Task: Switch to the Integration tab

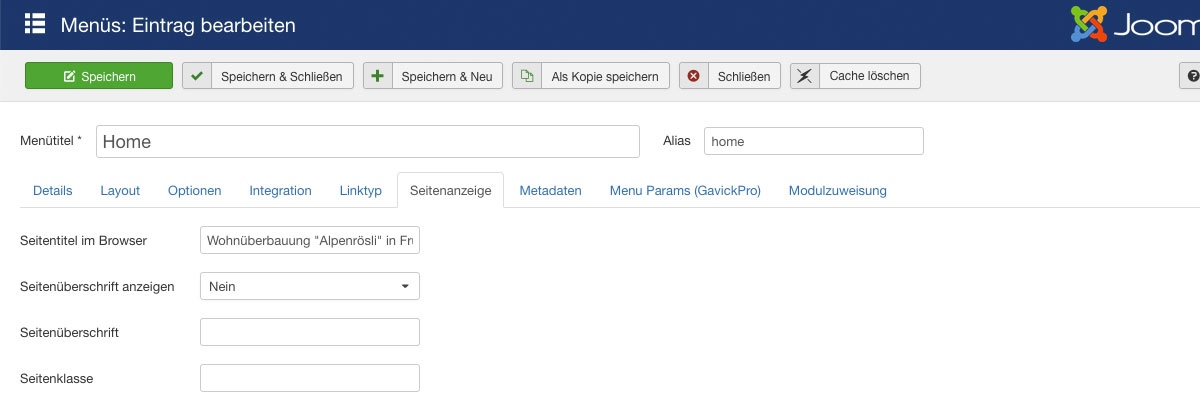Action: pyautogui.click(x=281, y=190)
